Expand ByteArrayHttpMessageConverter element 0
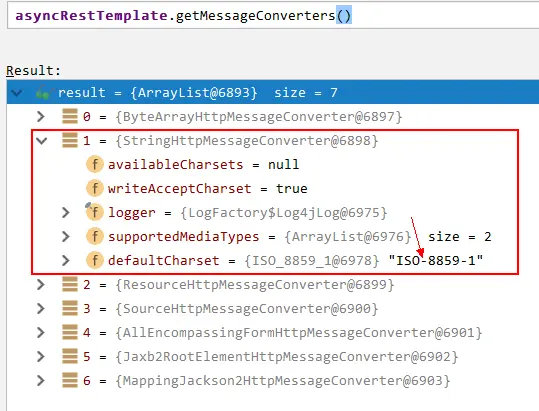Screen dimensions: 539x411 tap(41, 116)
